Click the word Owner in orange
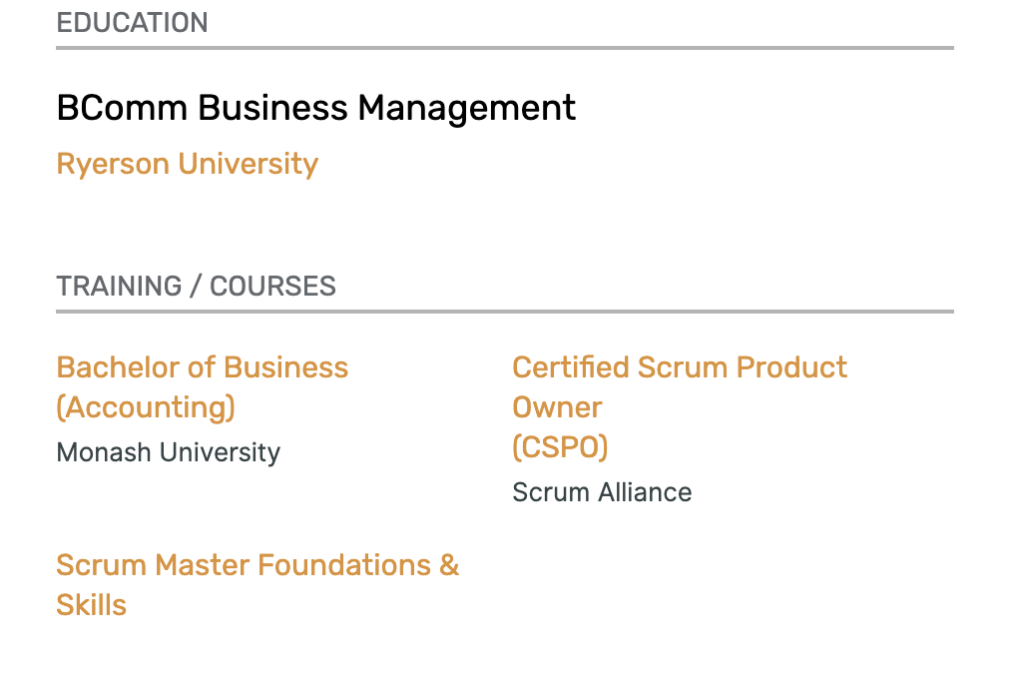 point(557,407)
